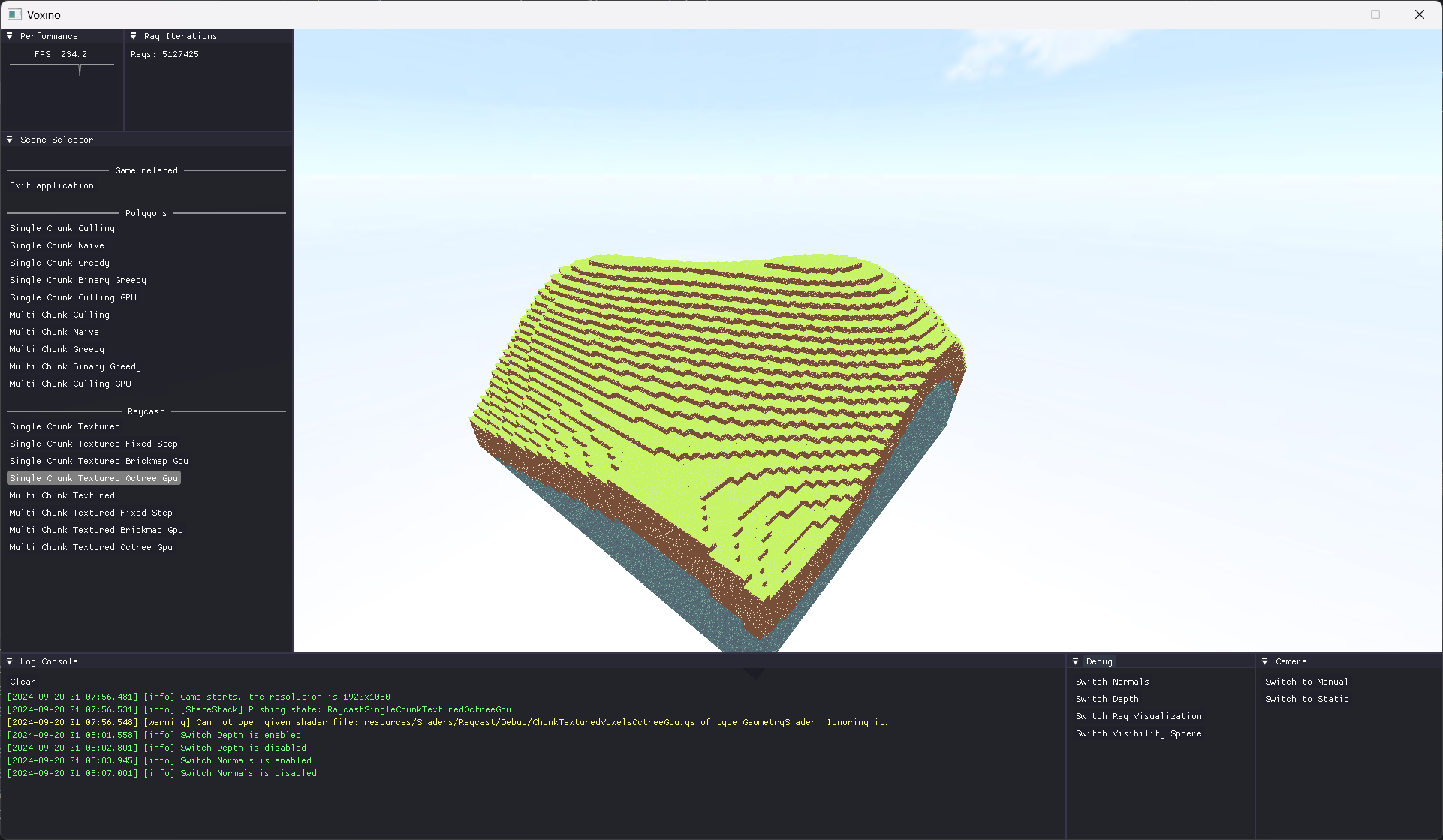Collapse the Camera panel arrow
This screenshot has height=840, width=1443.
(1265, 661)
